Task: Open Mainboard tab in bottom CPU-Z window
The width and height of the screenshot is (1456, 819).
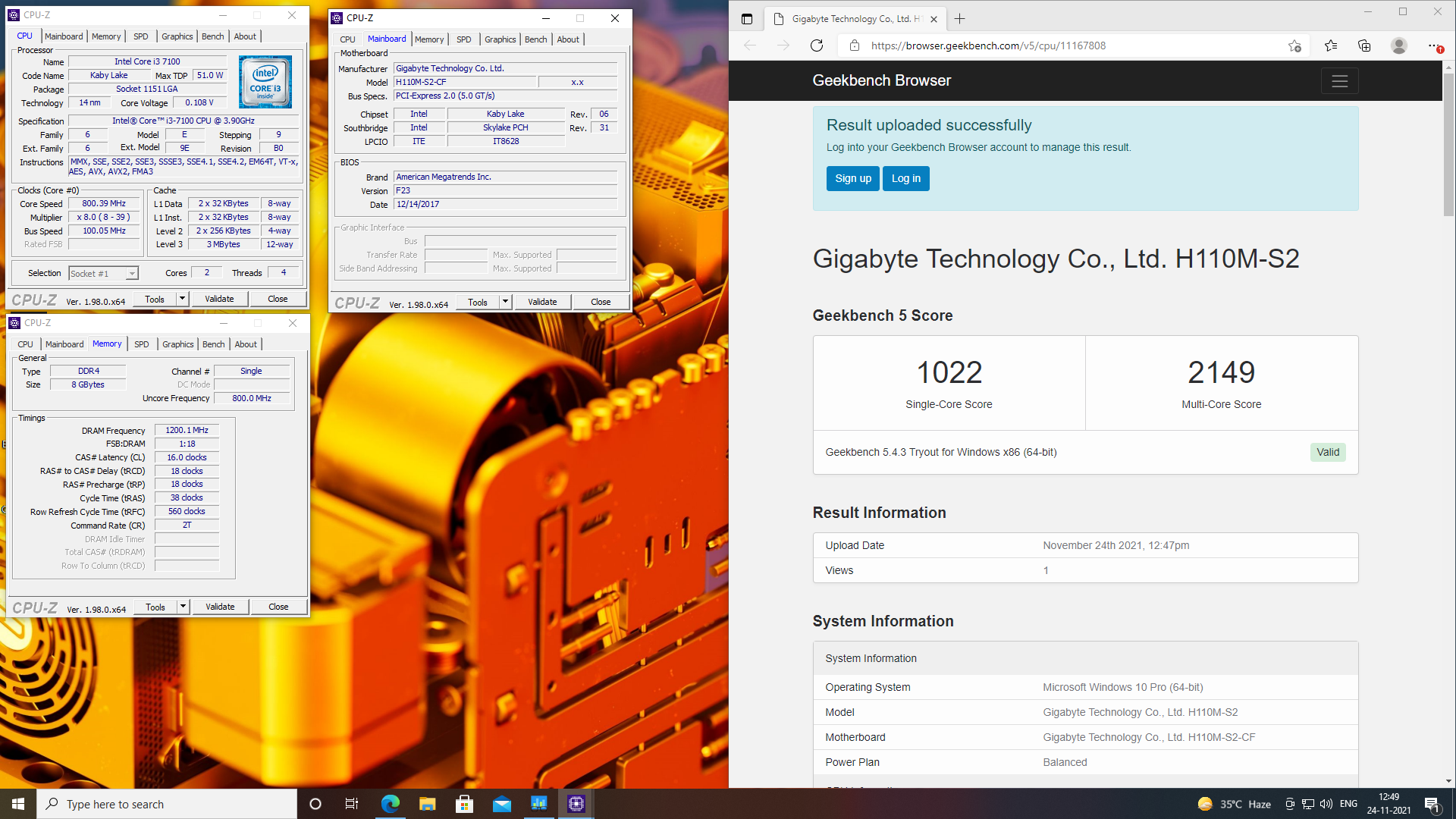Action: click(64, 344)
